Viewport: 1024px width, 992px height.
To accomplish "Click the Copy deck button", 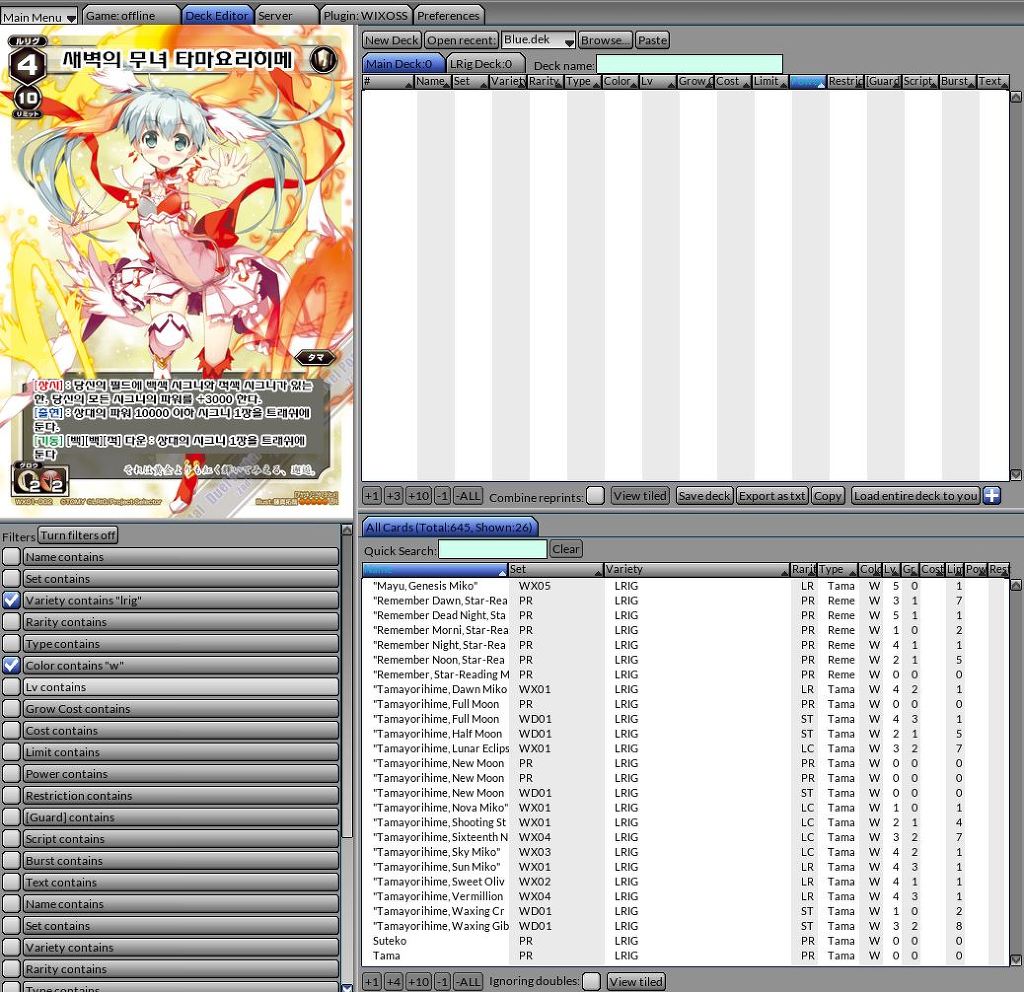I will coord(828,496).
